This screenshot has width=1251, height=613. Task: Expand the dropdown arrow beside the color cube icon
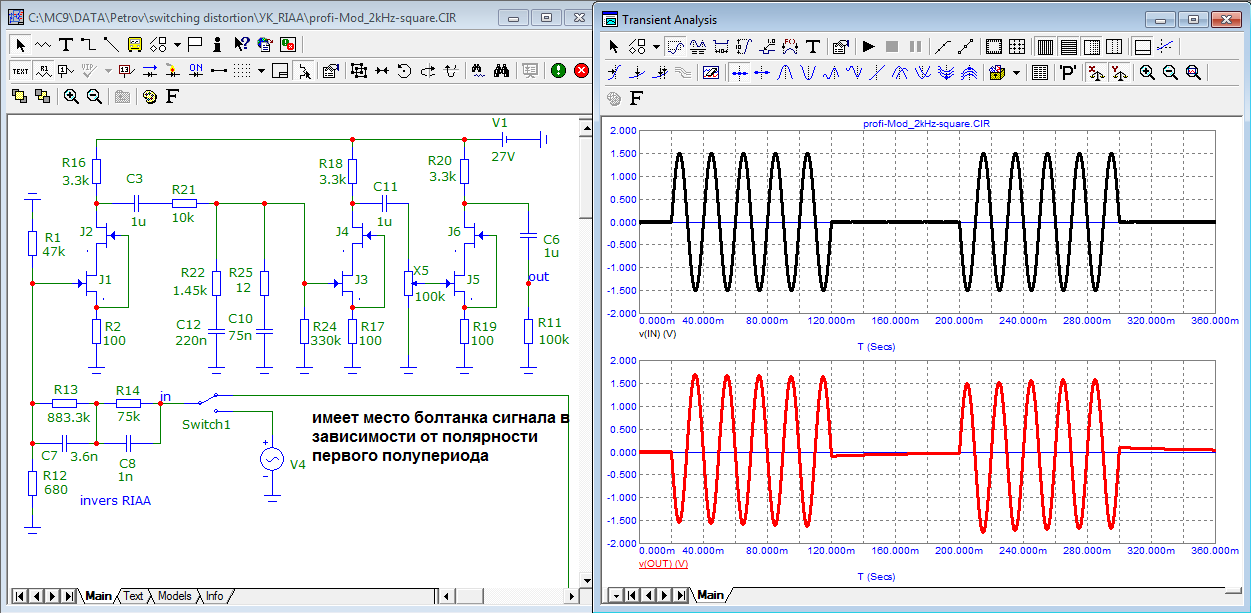(x=1016, y=72)
